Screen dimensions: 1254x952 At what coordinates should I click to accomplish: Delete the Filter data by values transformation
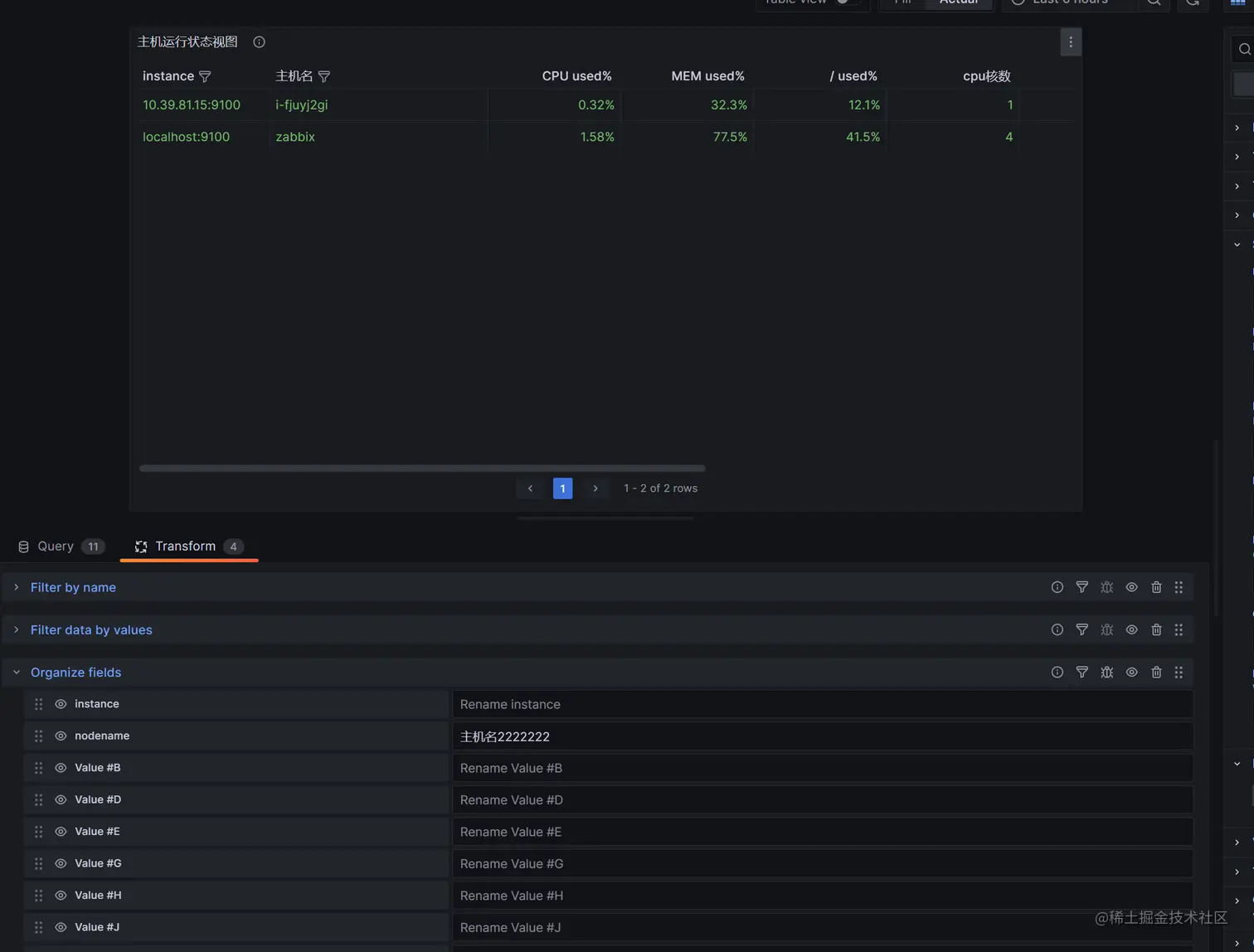pos(1156,629)
